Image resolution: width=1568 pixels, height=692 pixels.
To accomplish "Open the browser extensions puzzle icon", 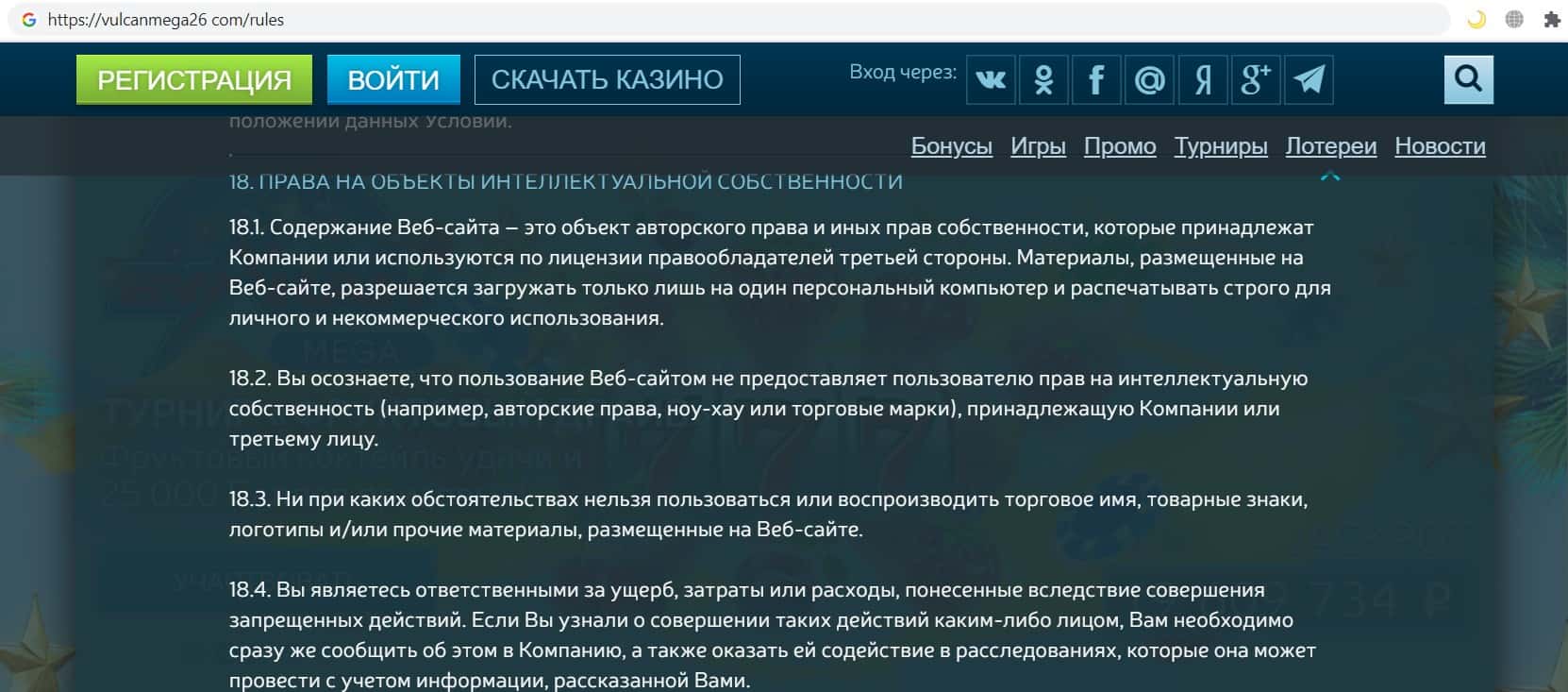I will point(1551,19).
